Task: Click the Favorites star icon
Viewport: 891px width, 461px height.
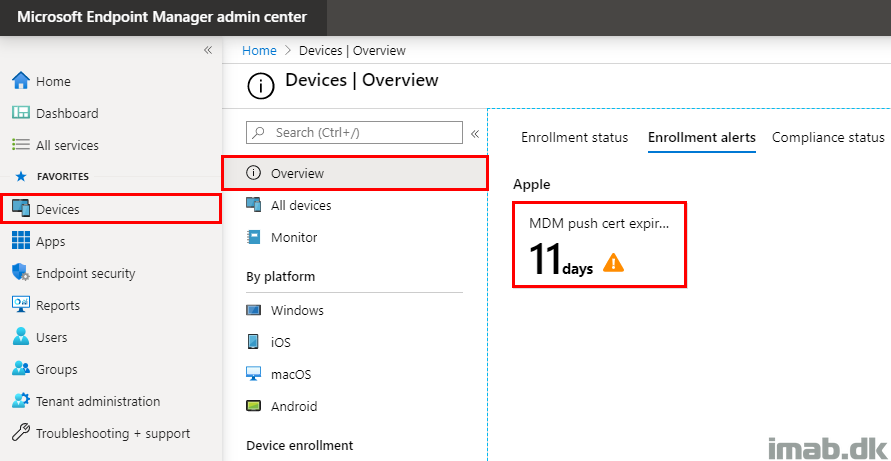Action: tap(21, 177)
